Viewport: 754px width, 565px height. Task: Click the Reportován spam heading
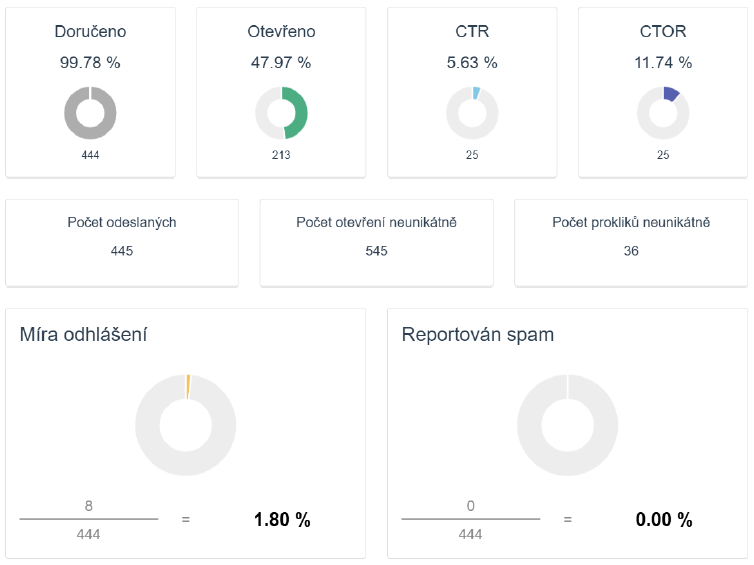coord(478,334)
